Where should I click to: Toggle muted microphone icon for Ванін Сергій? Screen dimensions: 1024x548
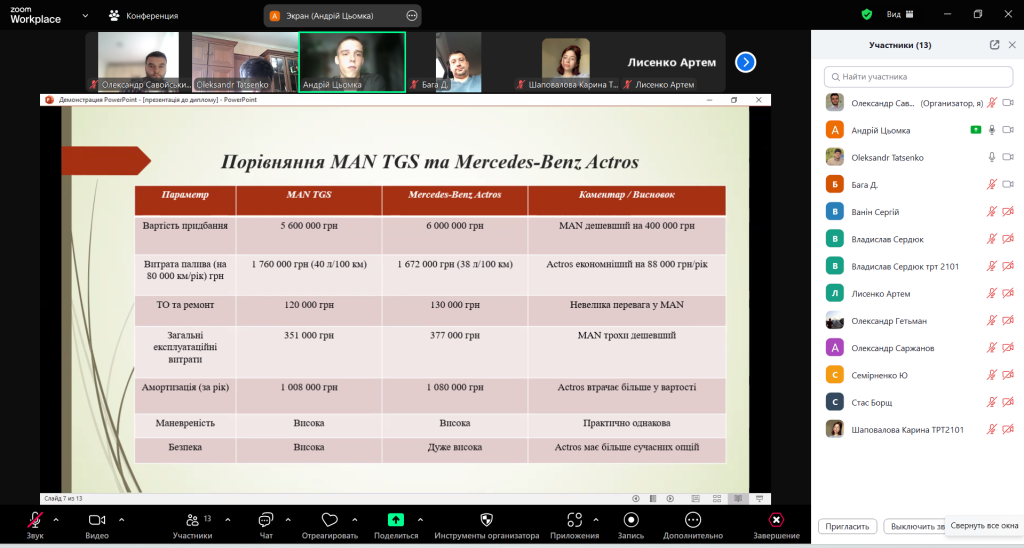pos(991,212)
